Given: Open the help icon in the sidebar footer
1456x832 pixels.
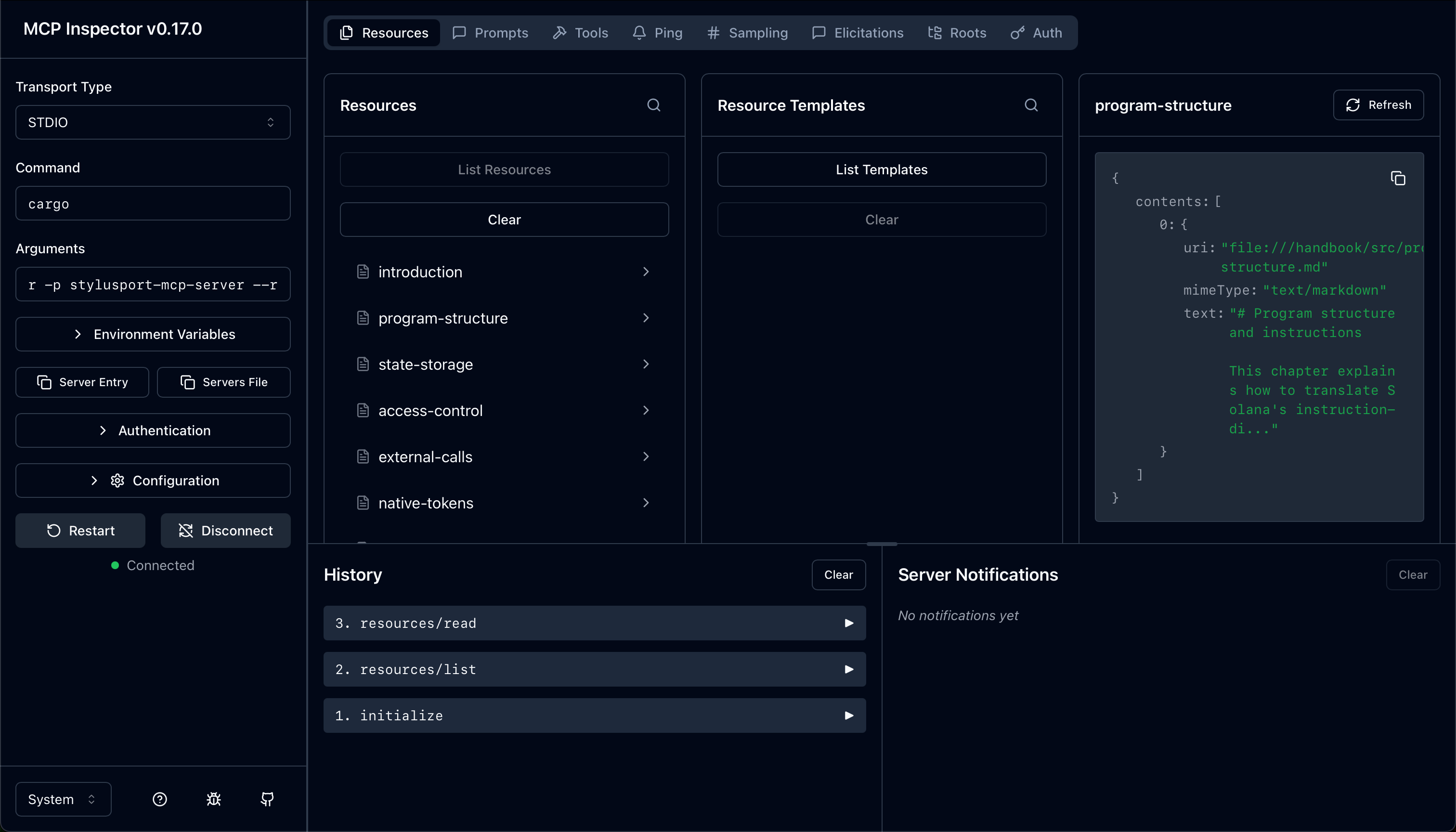Looking at the screenshot, I should 160,799.
